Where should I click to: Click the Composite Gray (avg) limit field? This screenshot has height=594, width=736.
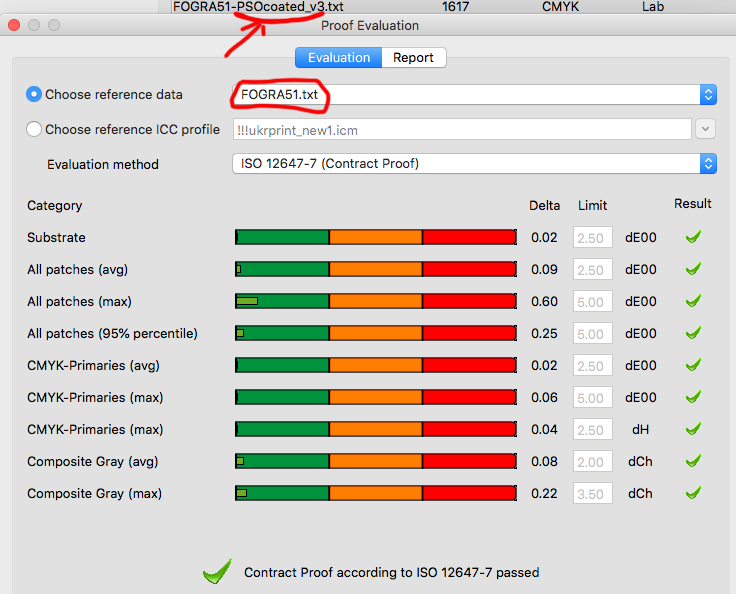[x=593, y=462]
